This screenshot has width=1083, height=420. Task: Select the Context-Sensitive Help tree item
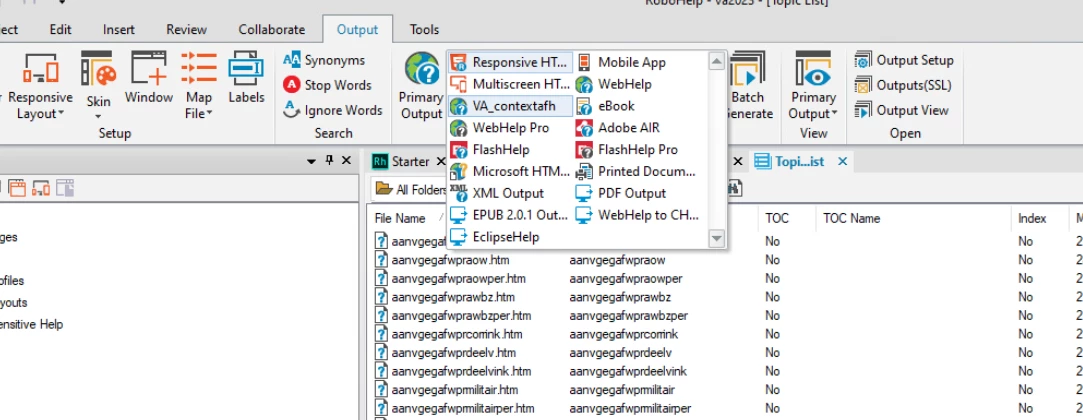point(31,325)
